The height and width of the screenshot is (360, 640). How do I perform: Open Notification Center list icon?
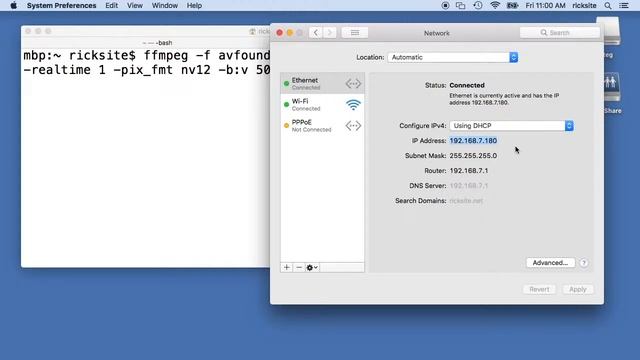624,6
